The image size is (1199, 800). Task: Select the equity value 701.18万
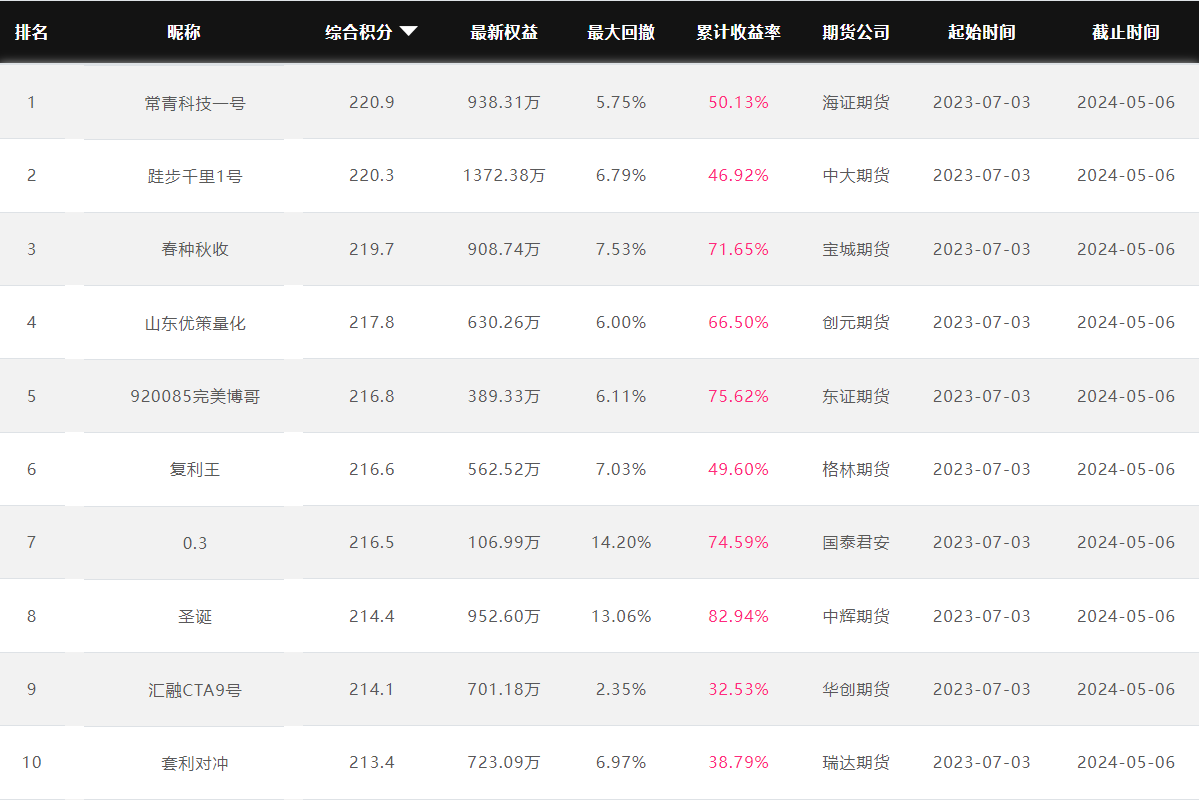[504, 689]
